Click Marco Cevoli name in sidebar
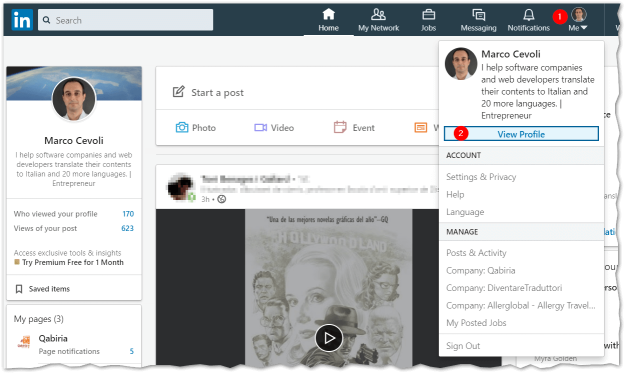Image resolution: width=626 pixels, height=374 pixels. (74, 140)
